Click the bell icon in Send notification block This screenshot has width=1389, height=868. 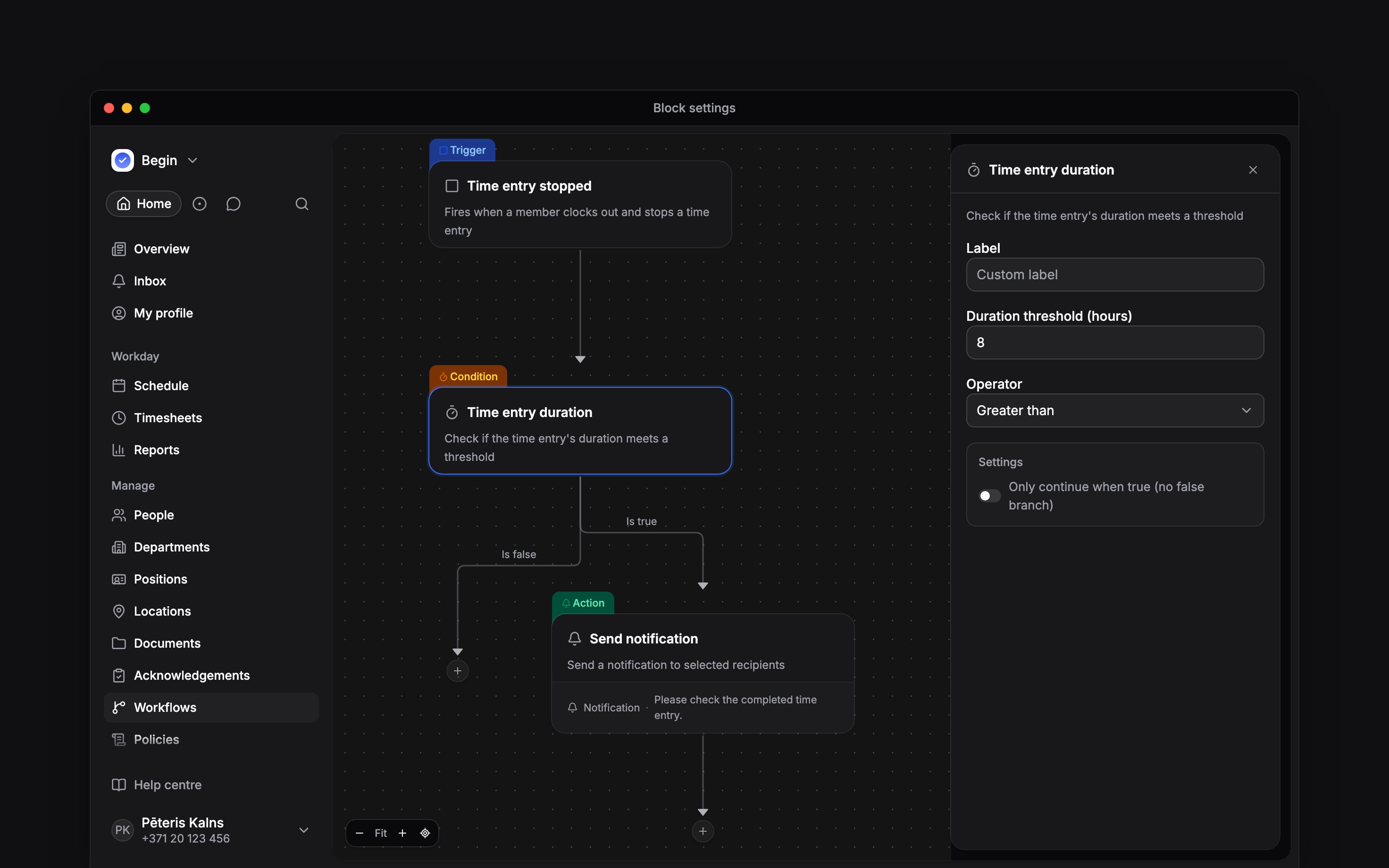point(574,638)
